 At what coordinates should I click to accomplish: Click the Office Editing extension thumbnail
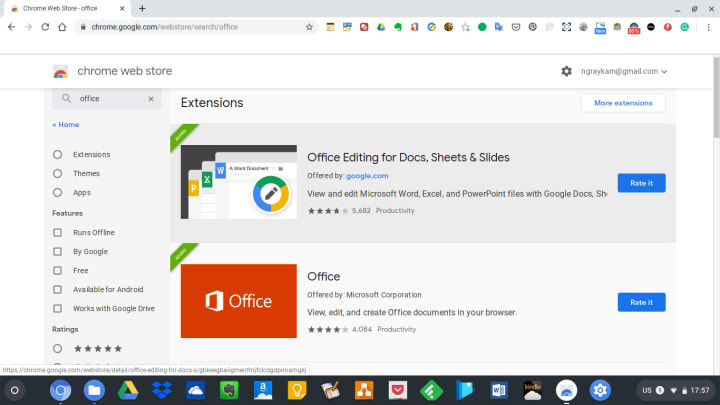click(x=239, y=182)
